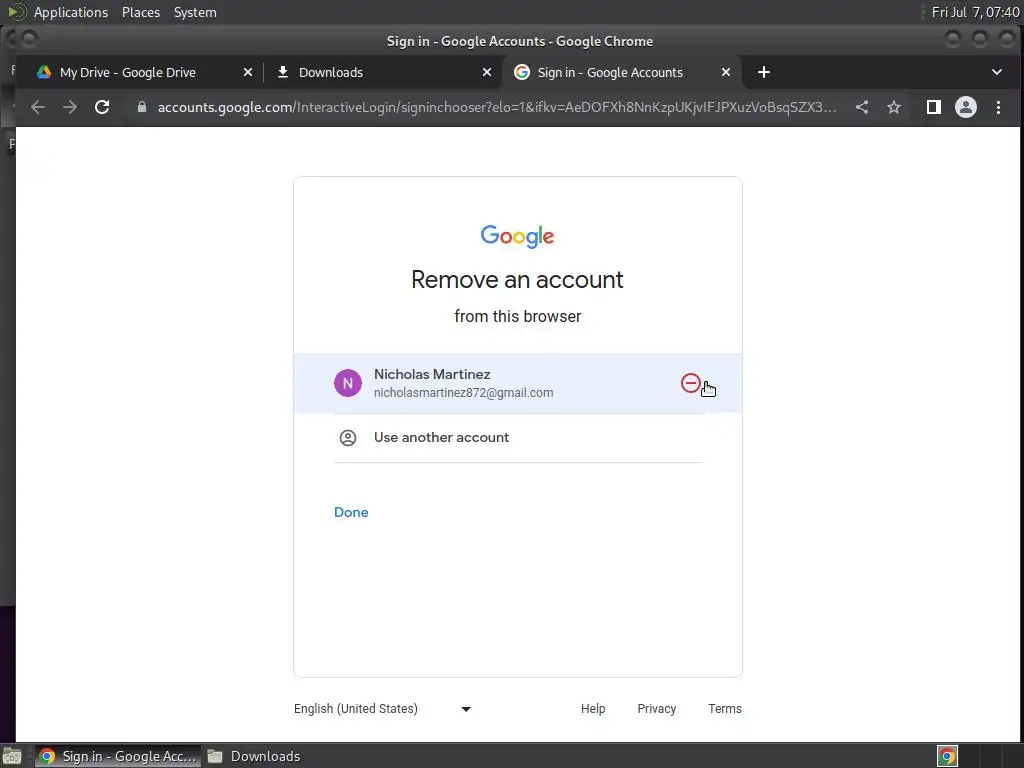Share this page icon
This screenshot has width=1024, height=768.
(862, 107)
